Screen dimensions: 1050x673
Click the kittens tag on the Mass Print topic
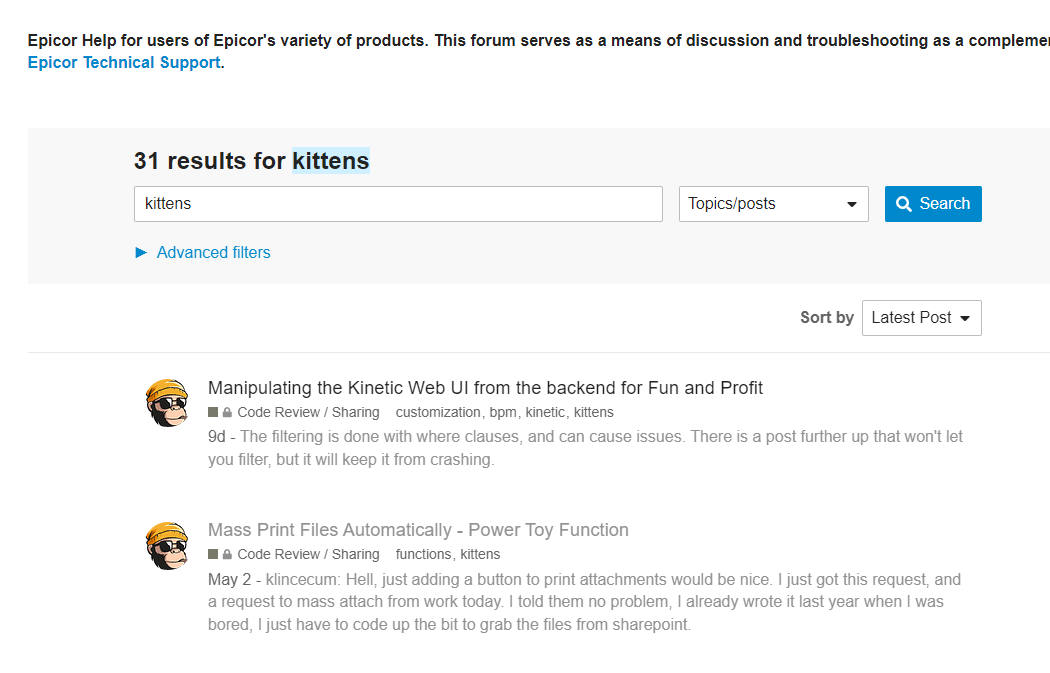[x=480, y=554]
